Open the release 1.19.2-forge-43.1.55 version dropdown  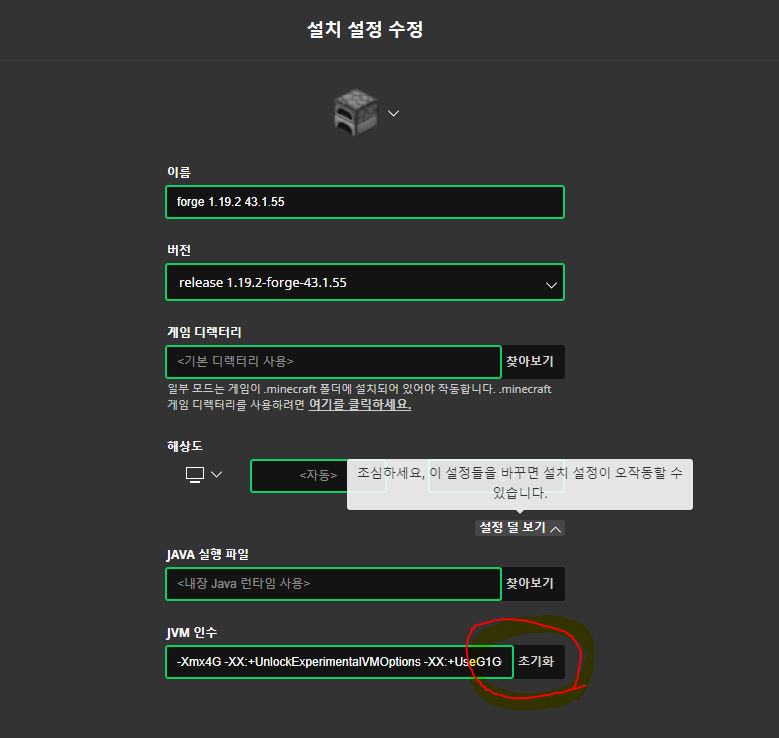pyautogui.click(x=365, y=282)
